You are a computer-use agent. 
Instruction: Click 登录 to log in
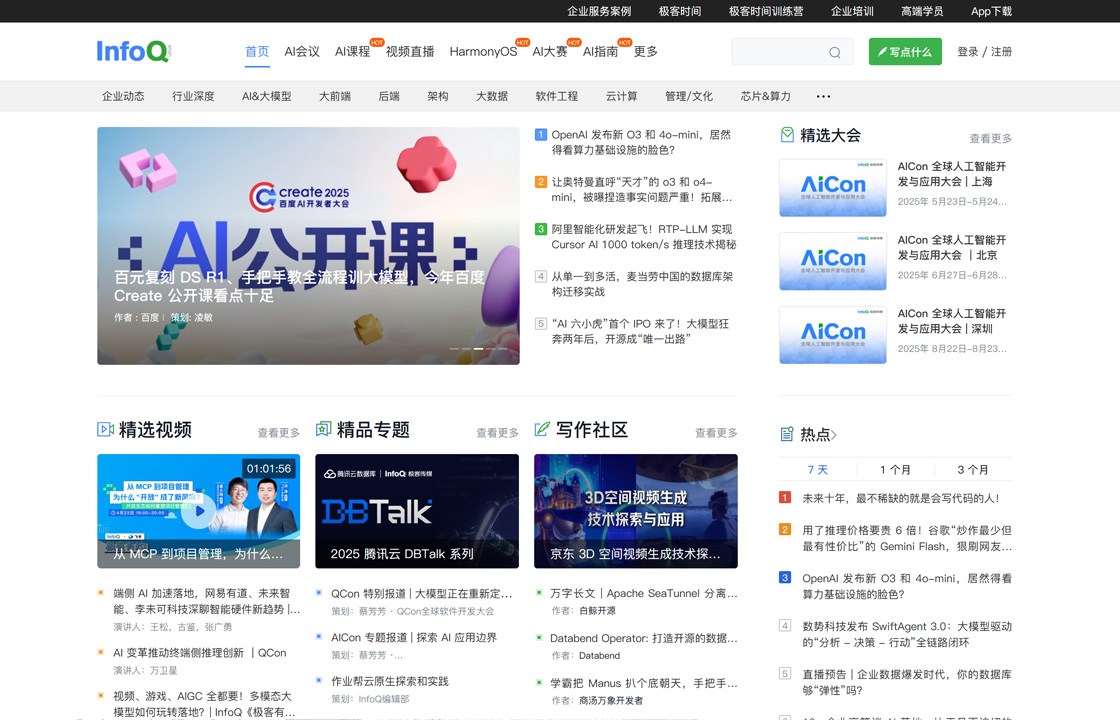(967, 51)
